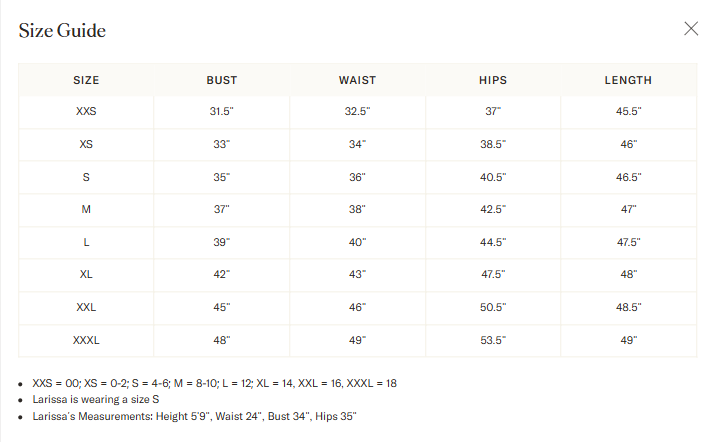
Task: Click the Size Guide heading
Action: click(62, 31)
